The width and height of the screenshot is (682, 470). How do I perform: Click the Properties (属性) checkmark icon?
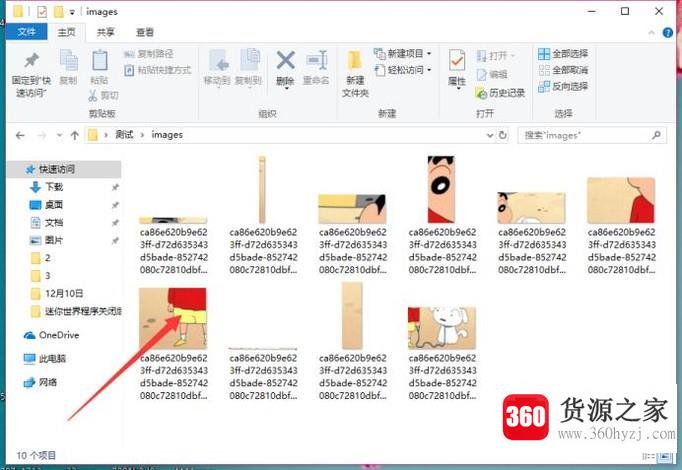[x=457, y=61]
